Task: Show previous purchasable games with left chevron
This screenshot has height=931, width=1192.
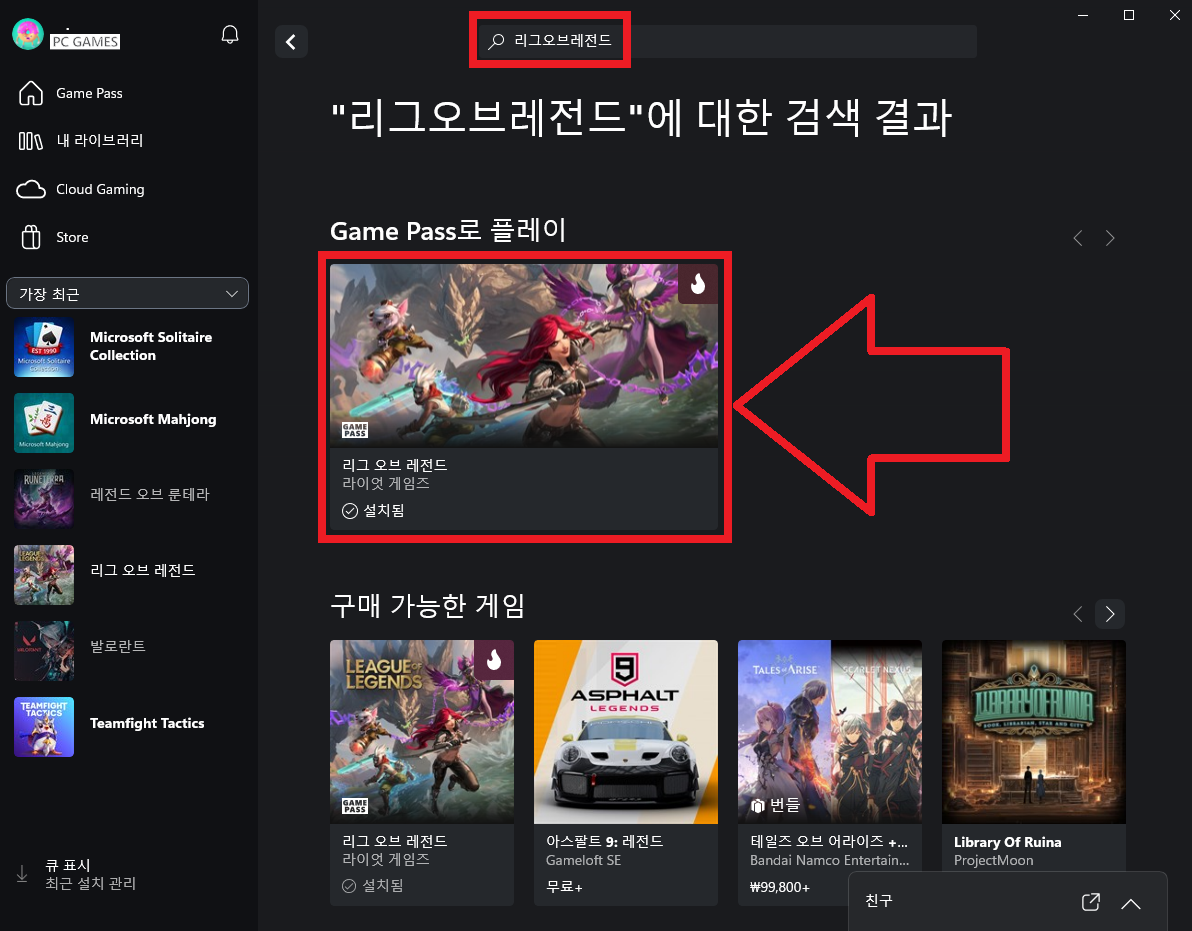Action: pyautogui.click(x=1078, y=614)
